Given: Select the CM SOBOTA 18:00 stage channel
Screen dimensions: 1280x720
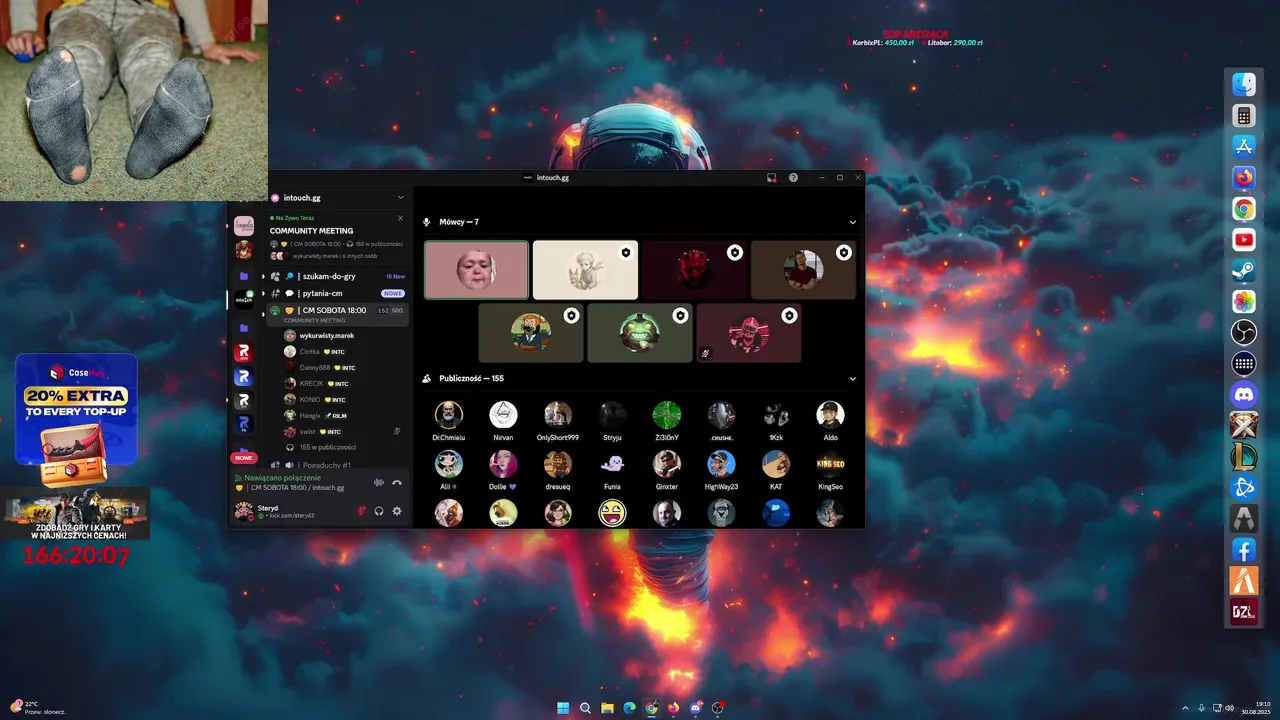Looking at the screenshot, I should pos(337,313).
